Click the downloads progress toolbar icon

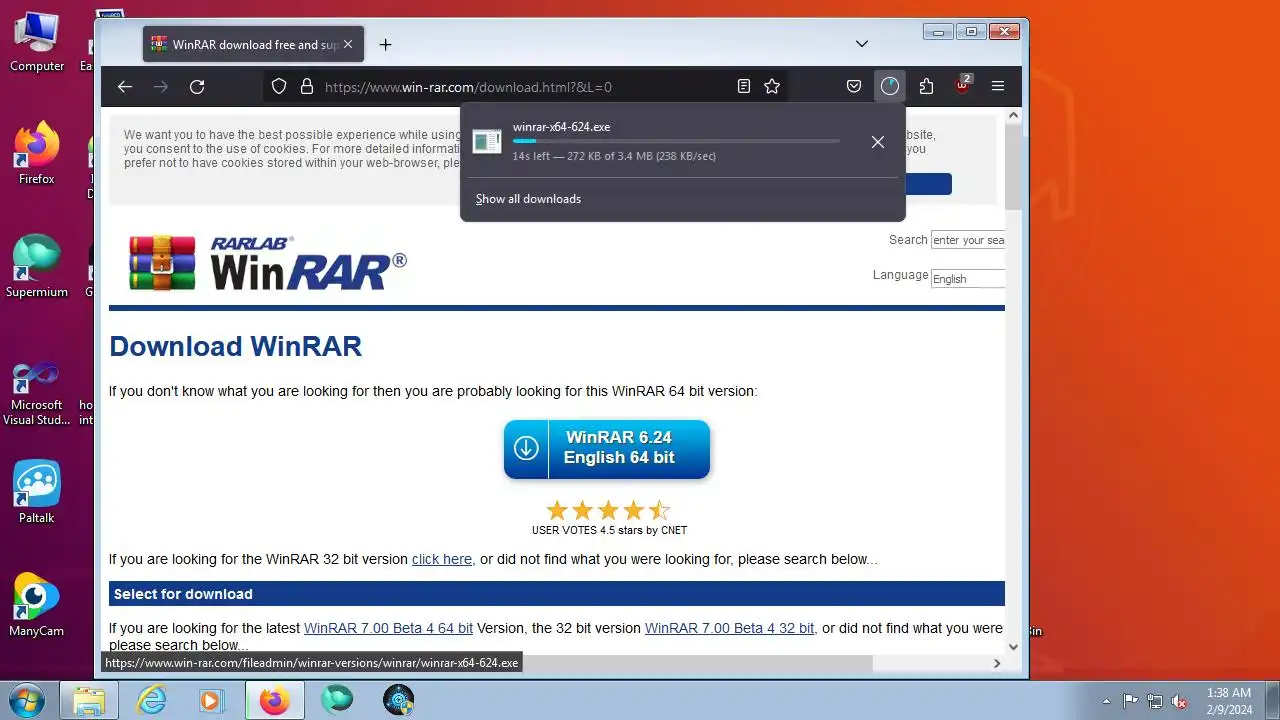coord(890,87)
